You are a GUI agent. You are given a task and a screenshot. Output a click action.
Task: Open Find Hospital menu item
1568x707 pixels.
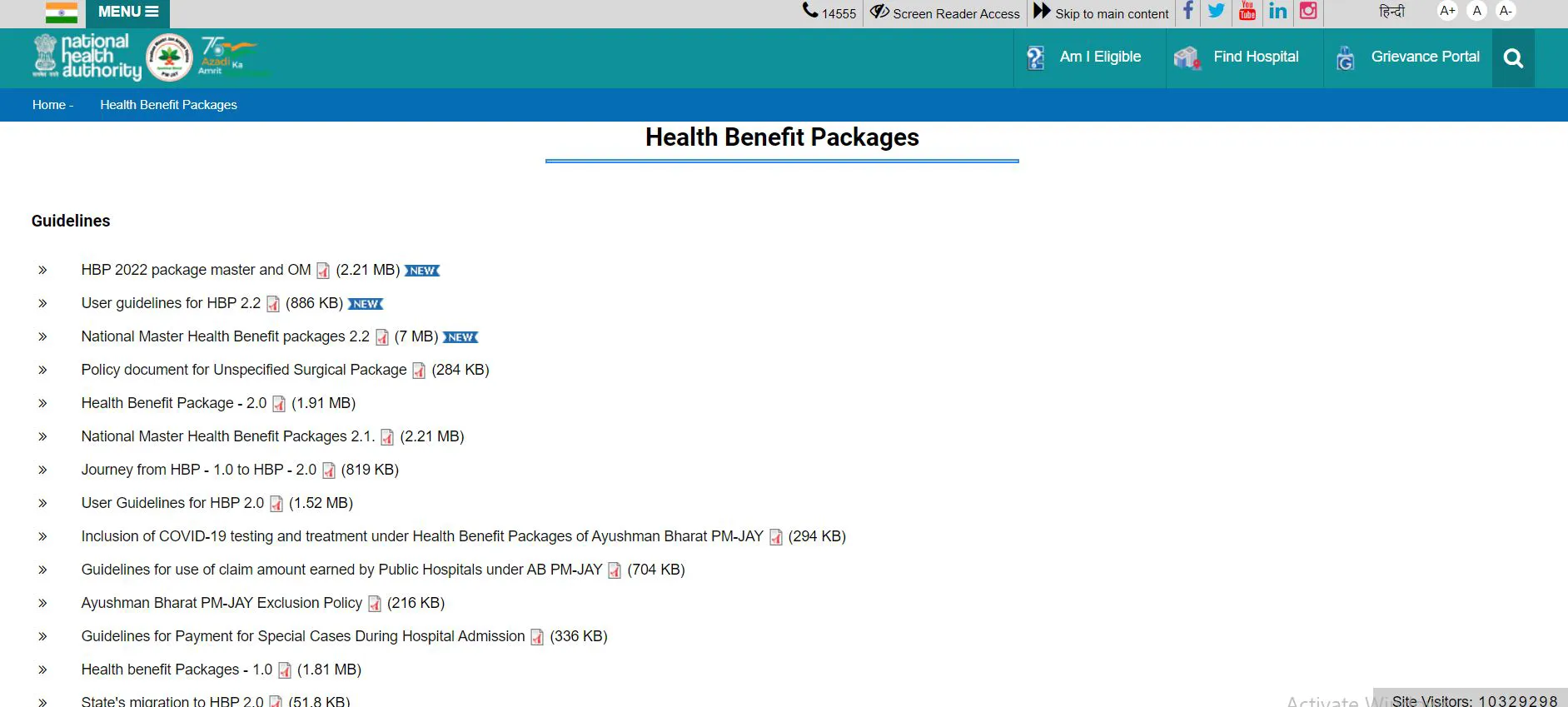(1255, 57)
